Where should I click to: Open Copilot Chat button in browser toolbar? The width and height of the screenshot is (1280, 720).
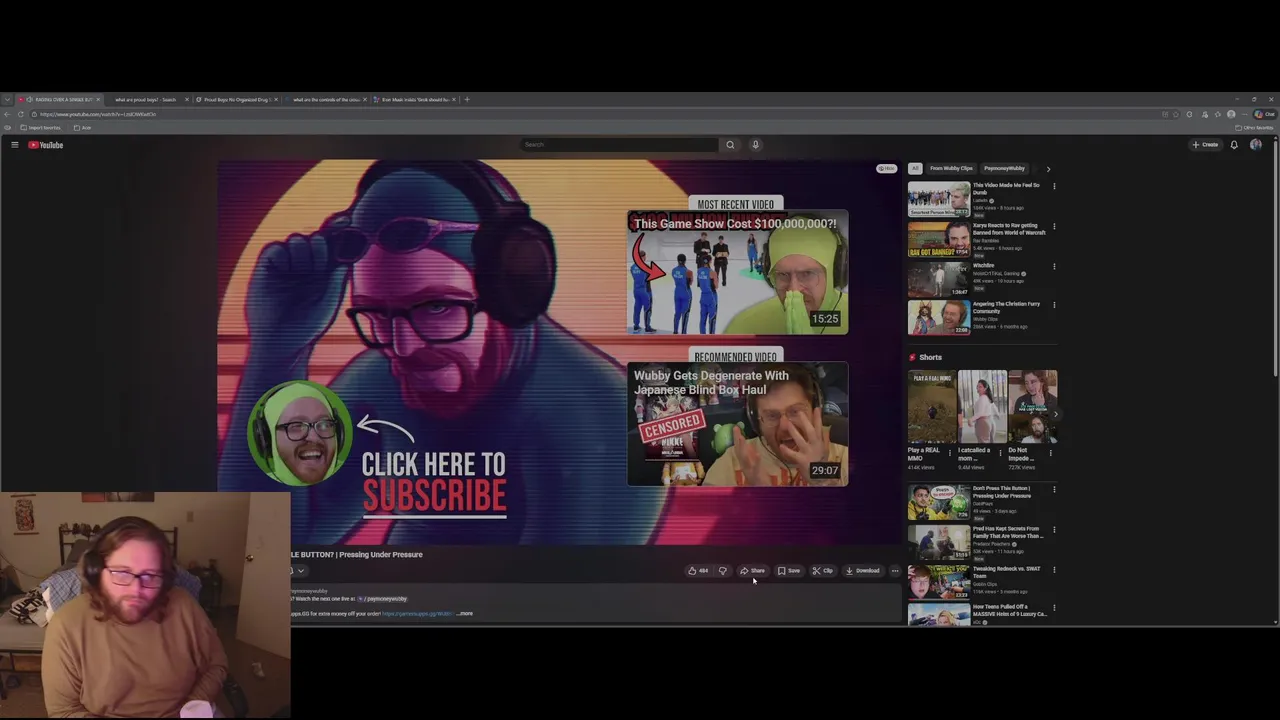pos(1265,114)
